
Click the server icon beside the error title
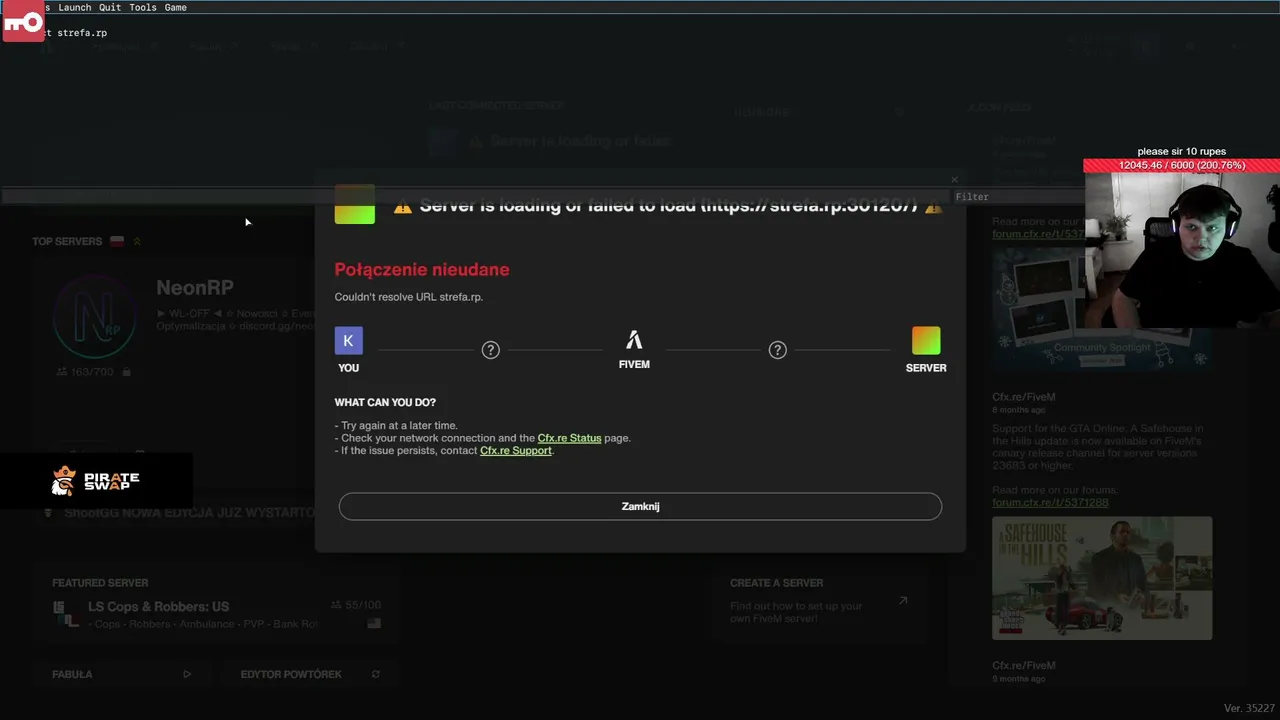[x=355, y=204]
